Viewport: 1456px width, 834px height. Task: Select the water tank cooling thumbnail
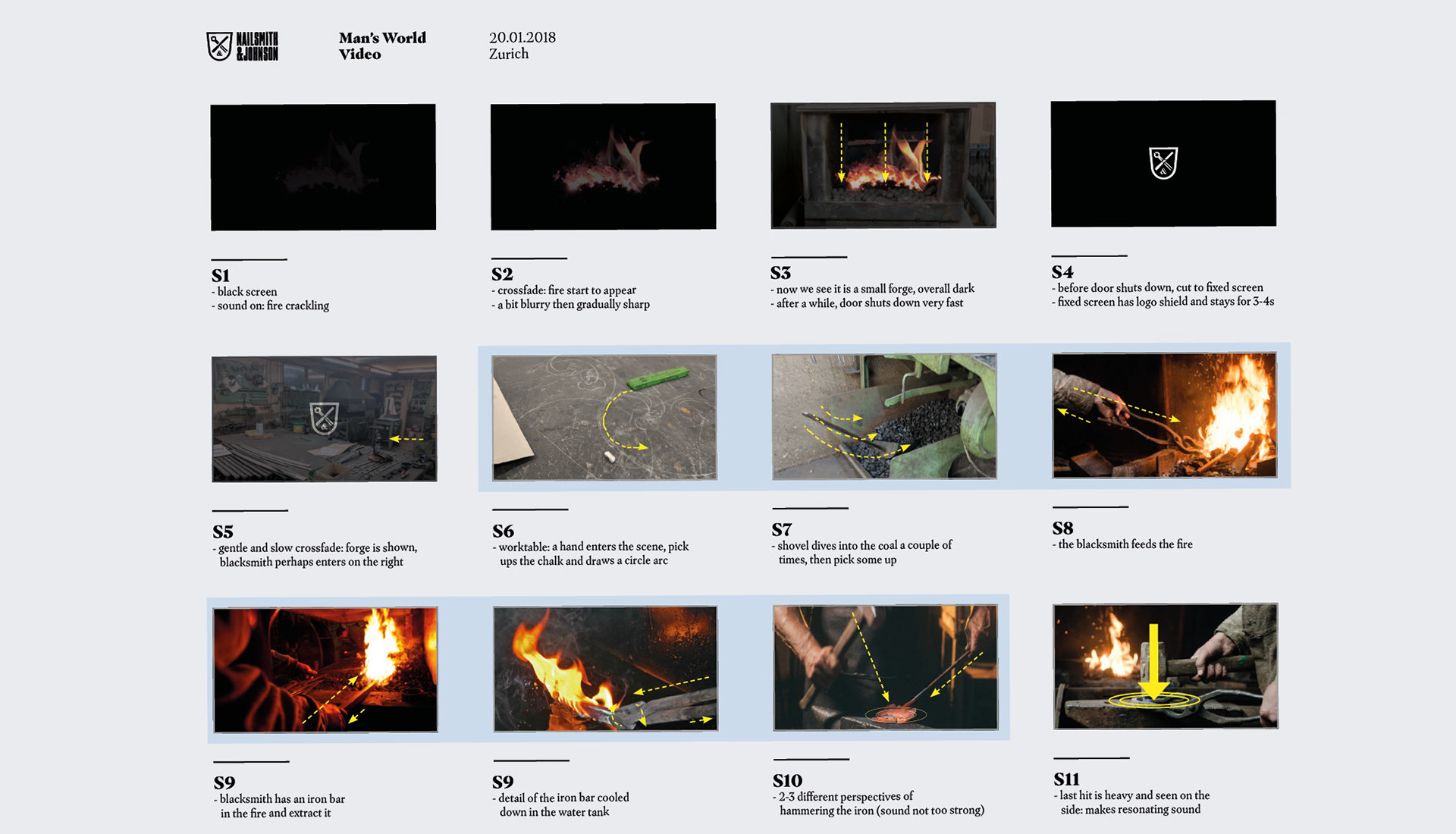[605, 669]
